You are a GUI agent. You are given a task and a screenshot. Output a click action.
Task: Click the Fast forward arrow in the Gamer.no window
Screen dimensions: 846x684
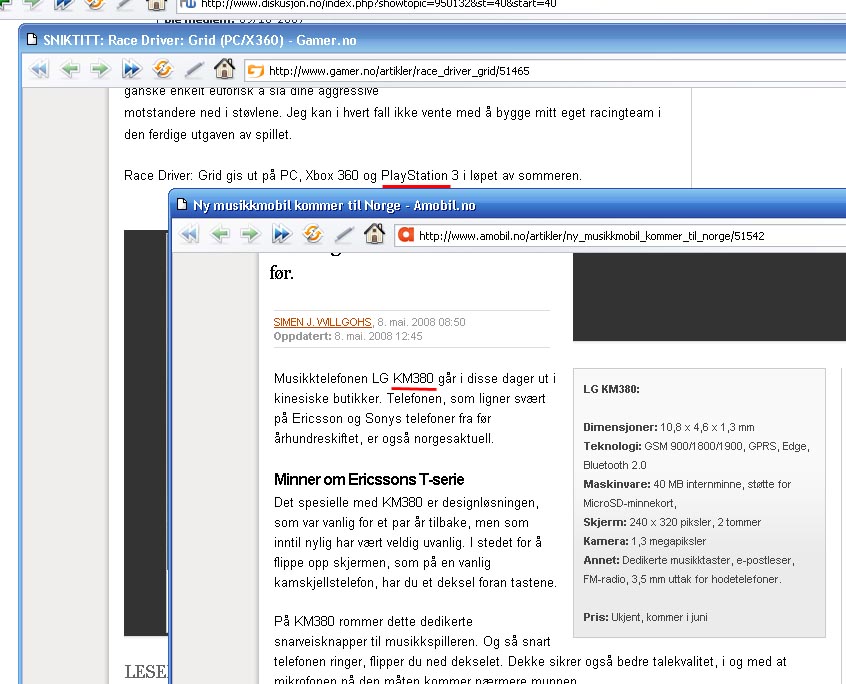[131, 70]
